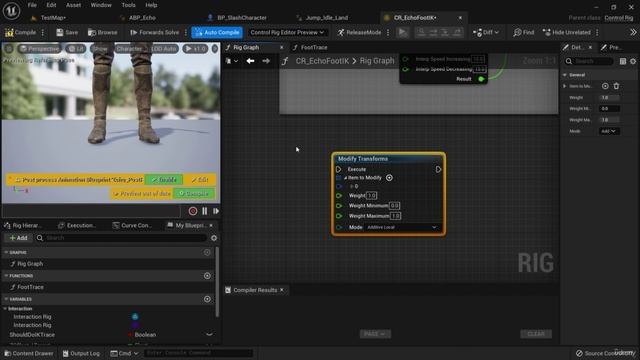The image size is (640, 360).
Task: Click Enable on post process warning
Action: click(x=164, y=180)
